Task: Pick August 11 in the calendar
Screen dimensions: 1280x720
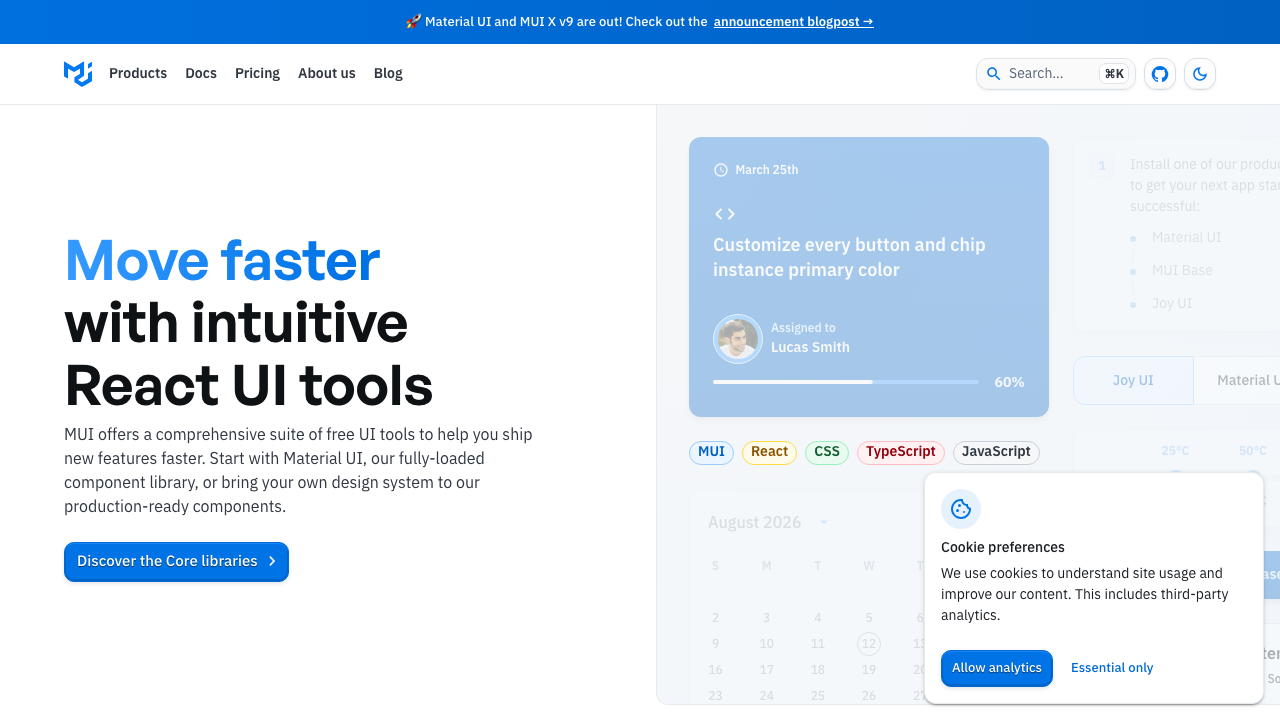Action: (818, 644)
